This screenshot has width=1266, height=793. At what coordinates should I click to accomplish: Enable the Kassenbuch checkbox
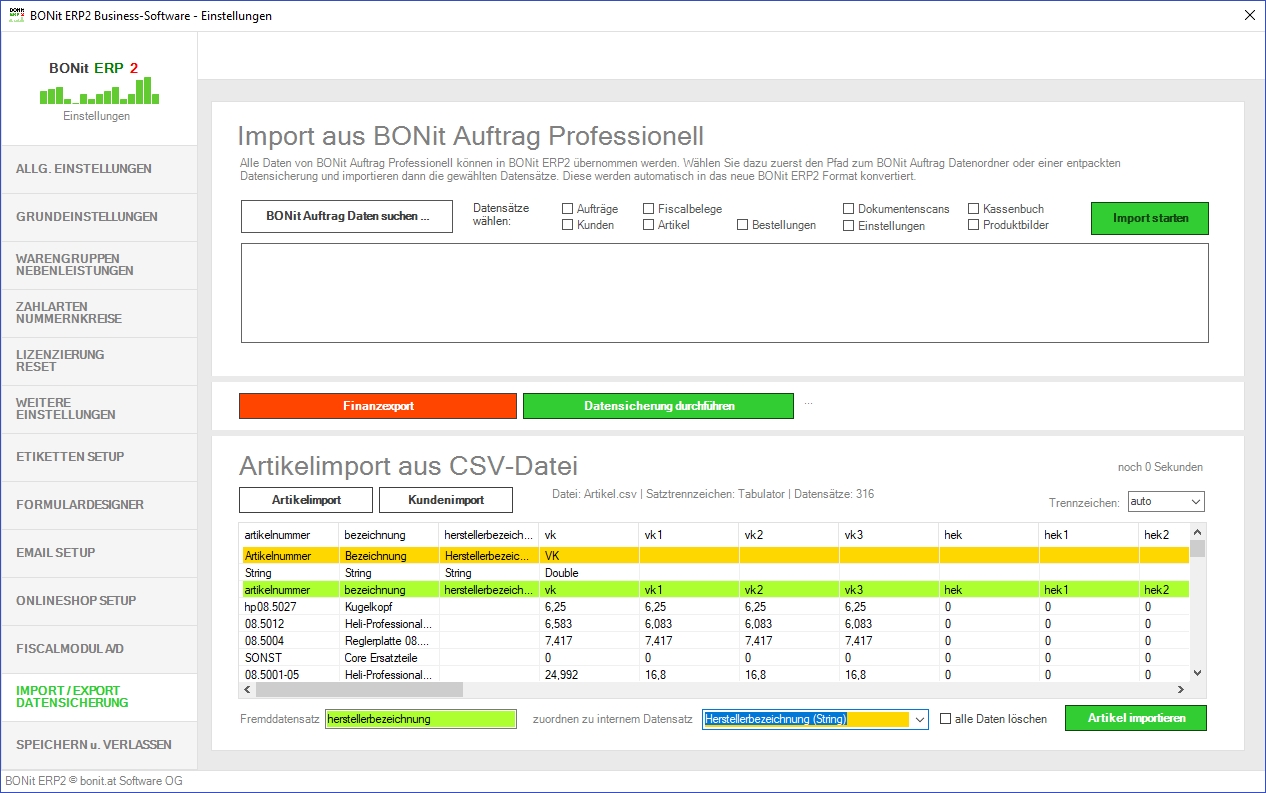[974, 209]
